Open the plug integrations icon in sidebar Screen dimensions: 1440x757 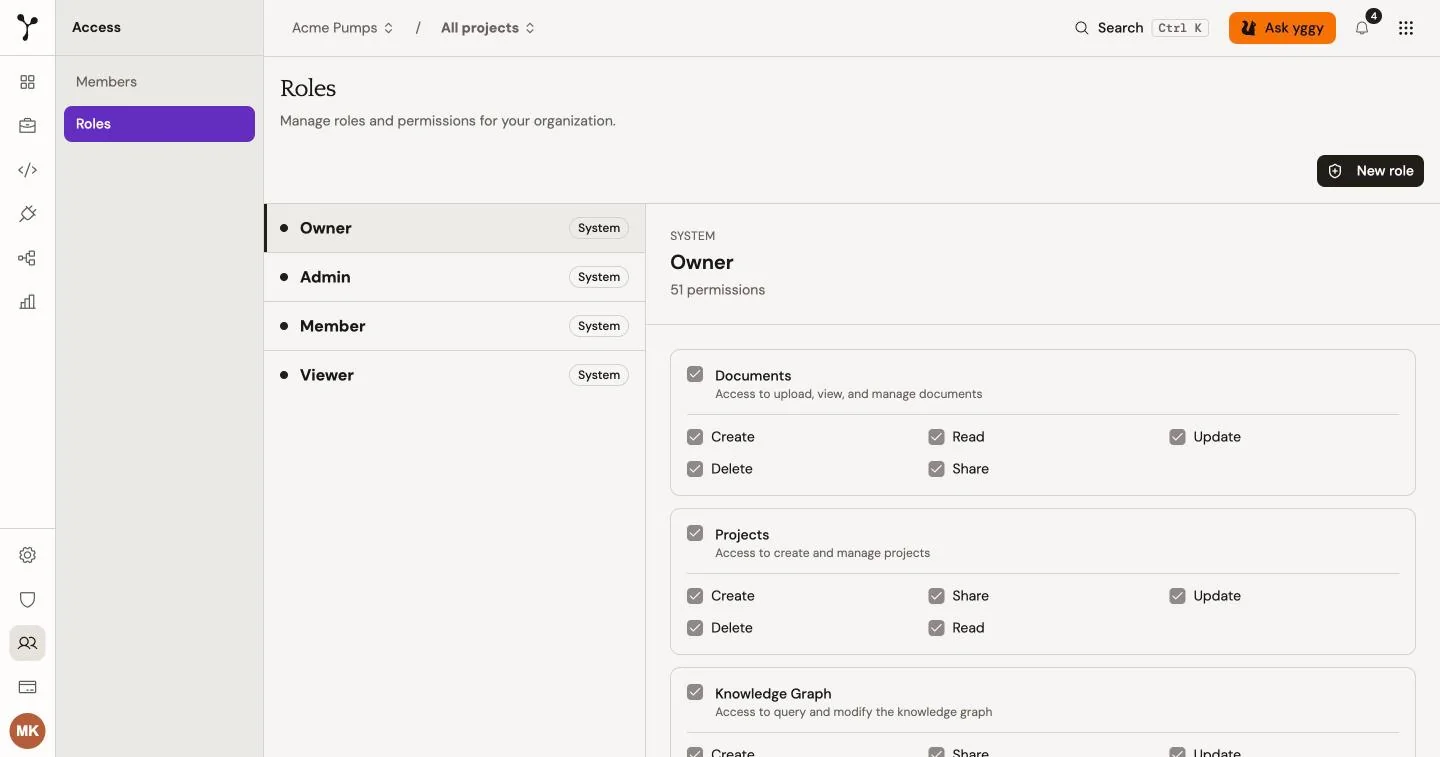pos(28,214)
